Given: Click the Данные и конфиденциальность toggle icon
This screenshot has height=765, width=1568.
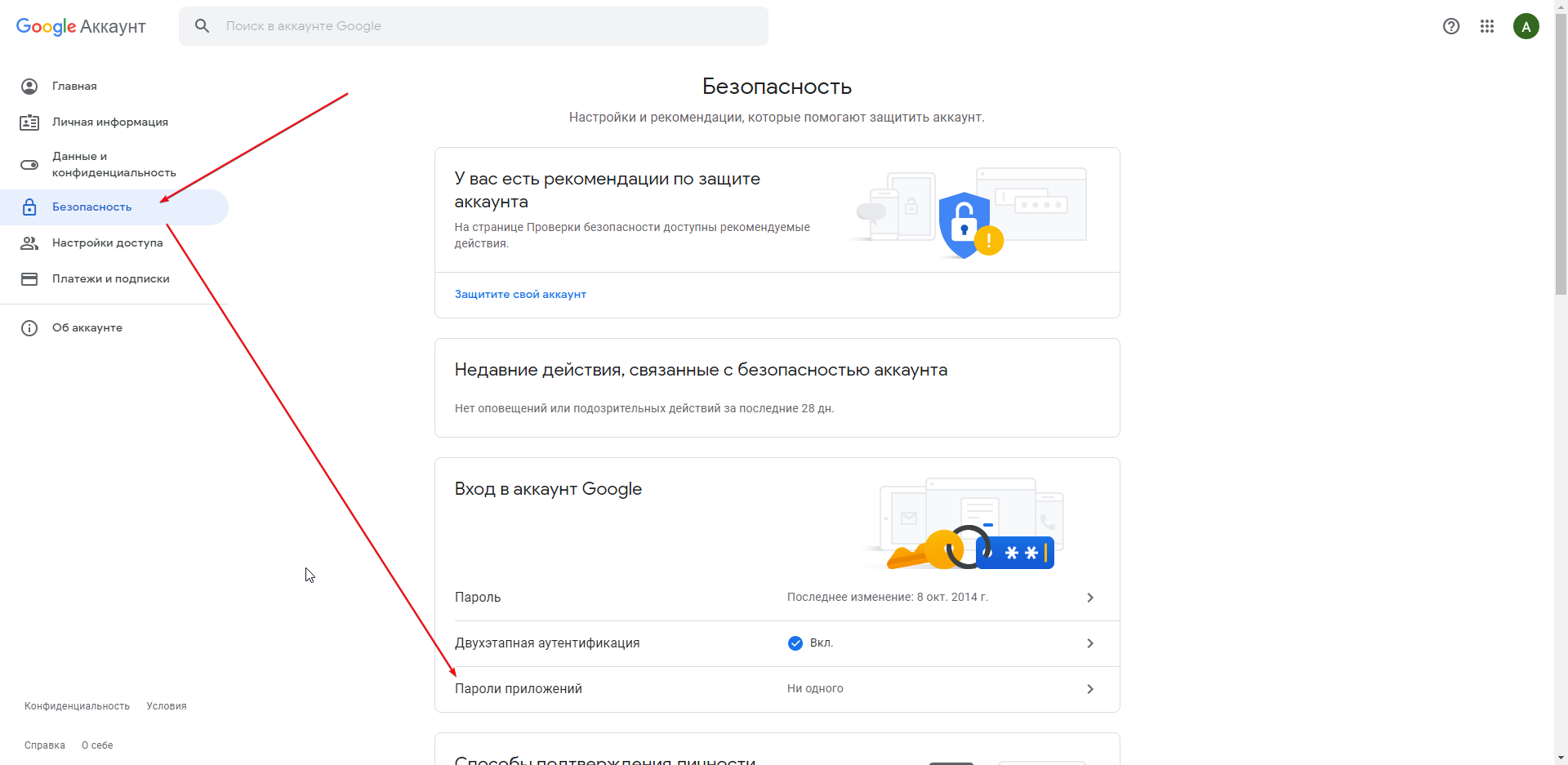Looking at the screenshot, I should [x=29, y=165].
